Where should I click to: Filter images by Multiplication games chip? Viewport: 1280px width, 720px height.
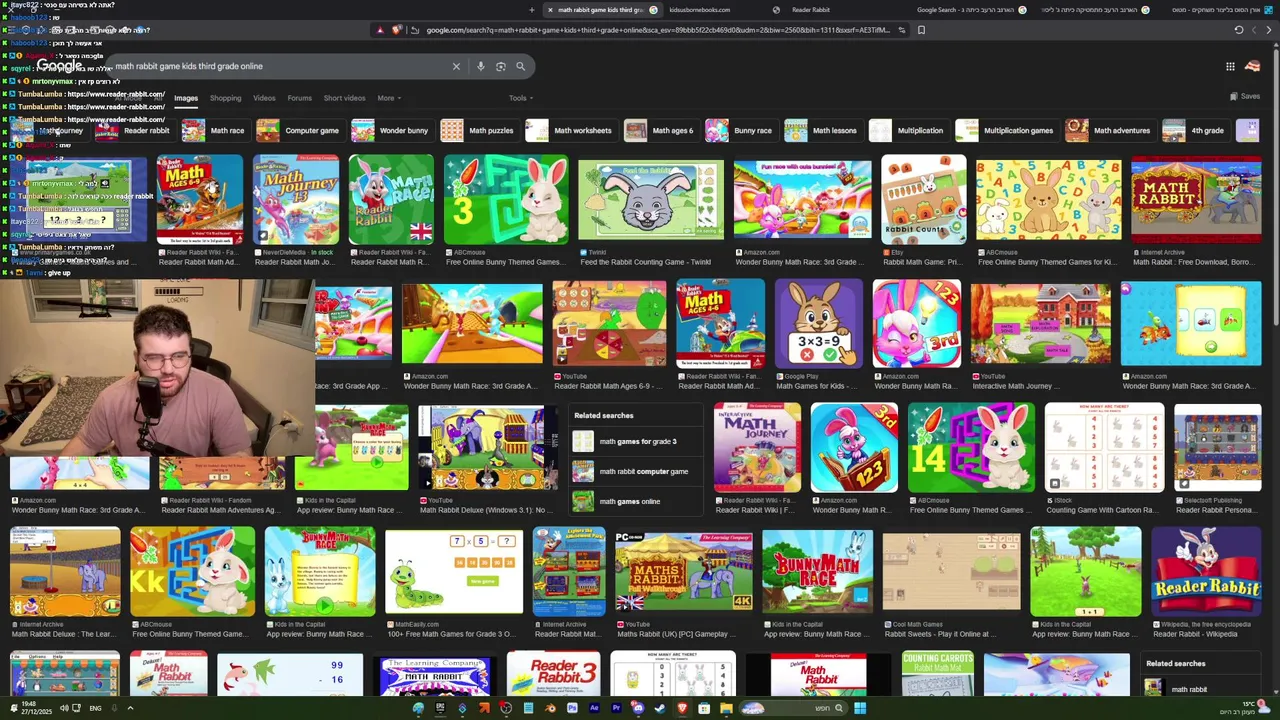tap(1006, 130)
